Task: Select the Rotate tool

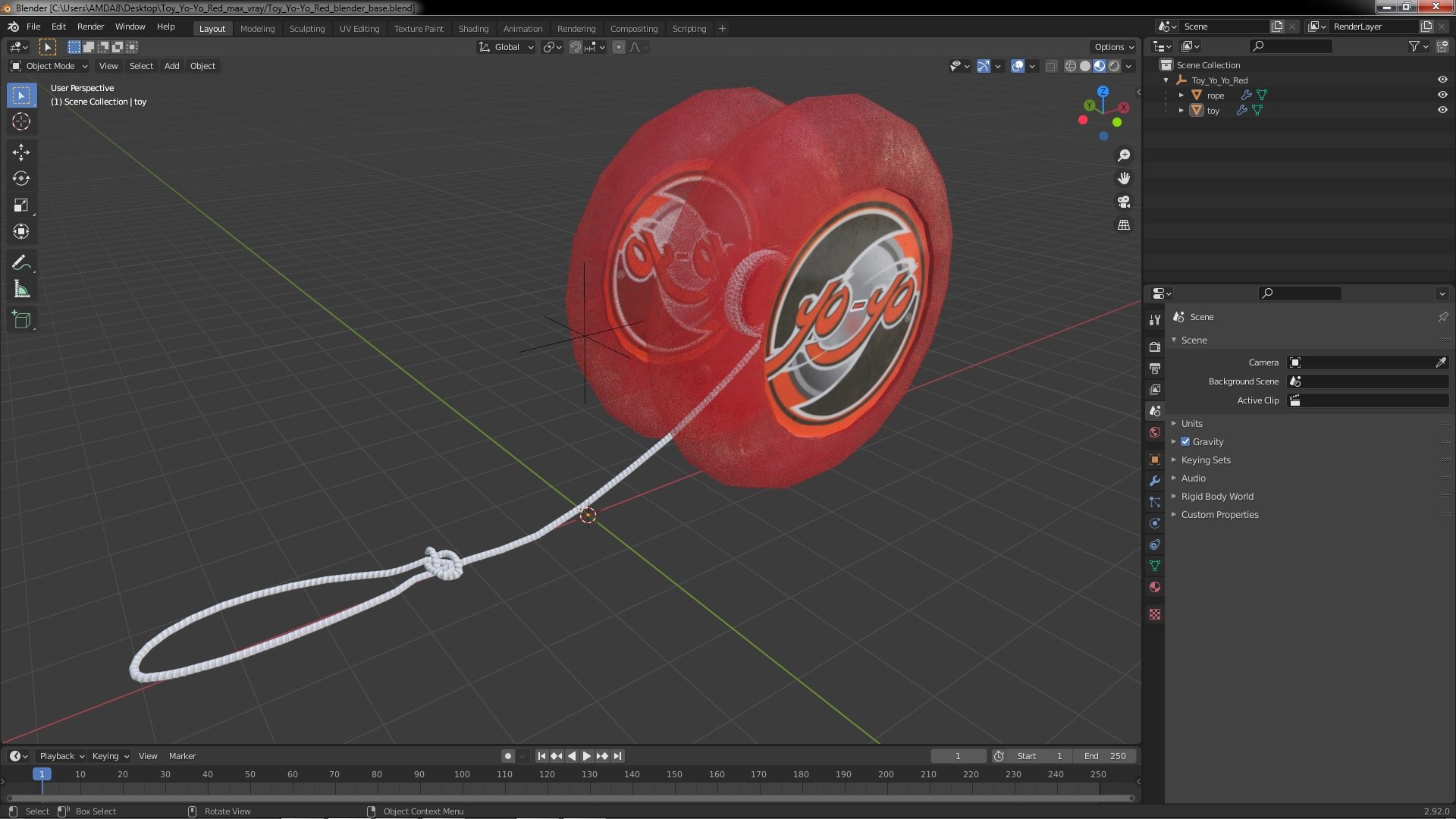Action: pyautogui.click(x=21, y=179)
